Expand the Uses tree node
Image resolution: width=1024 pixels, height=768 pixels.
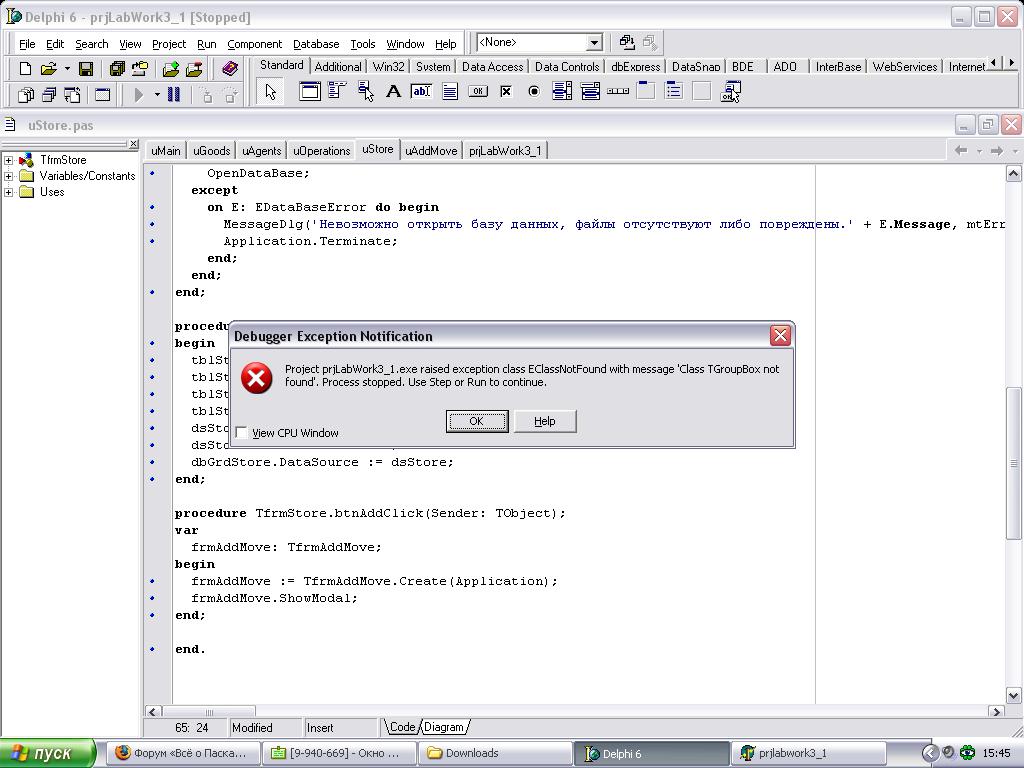coord(9,192)
